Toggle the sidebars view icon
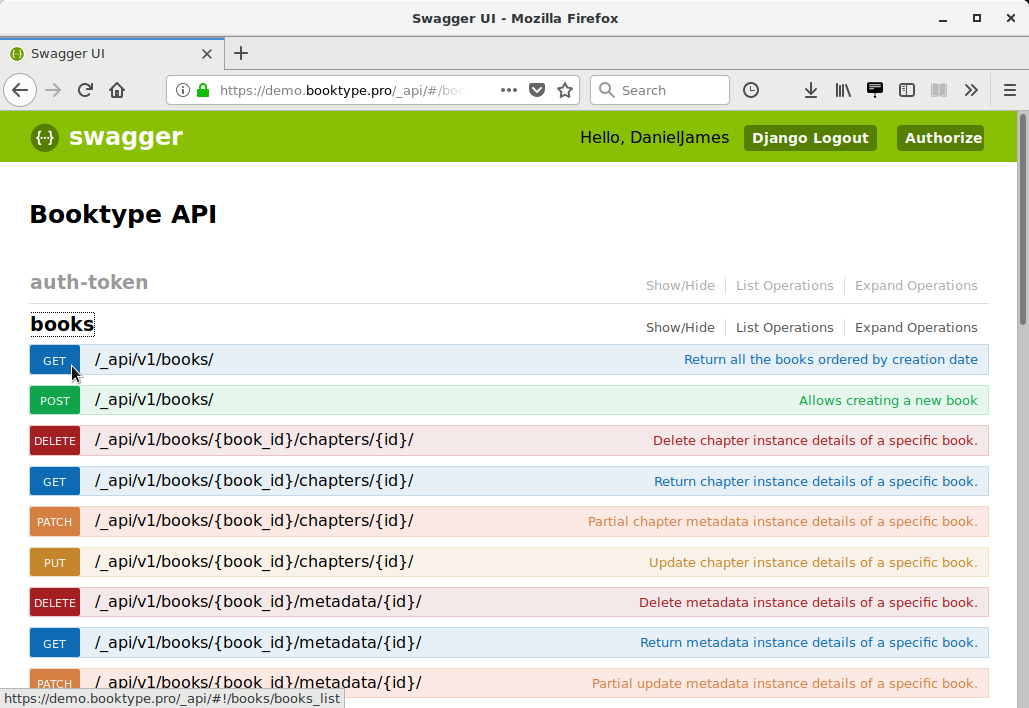 (x=907, y=90)
